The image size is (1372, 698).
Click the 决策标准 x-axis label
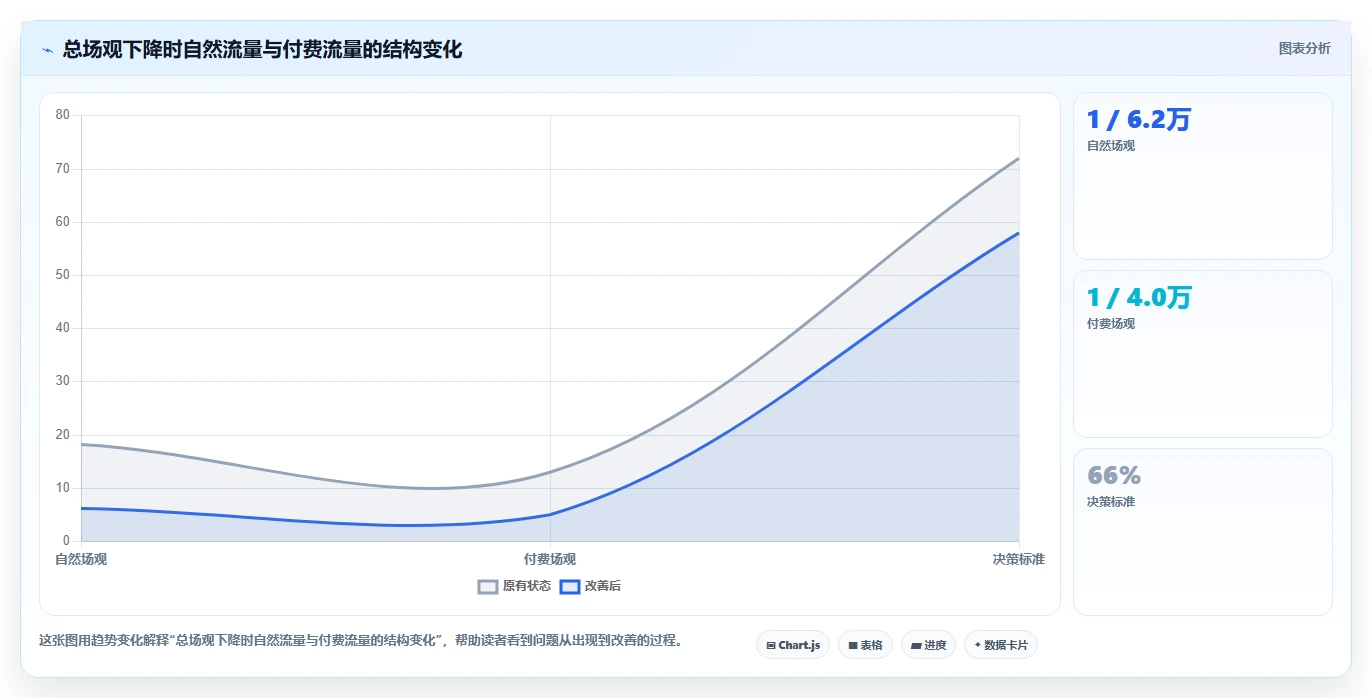click(1019, 559)
